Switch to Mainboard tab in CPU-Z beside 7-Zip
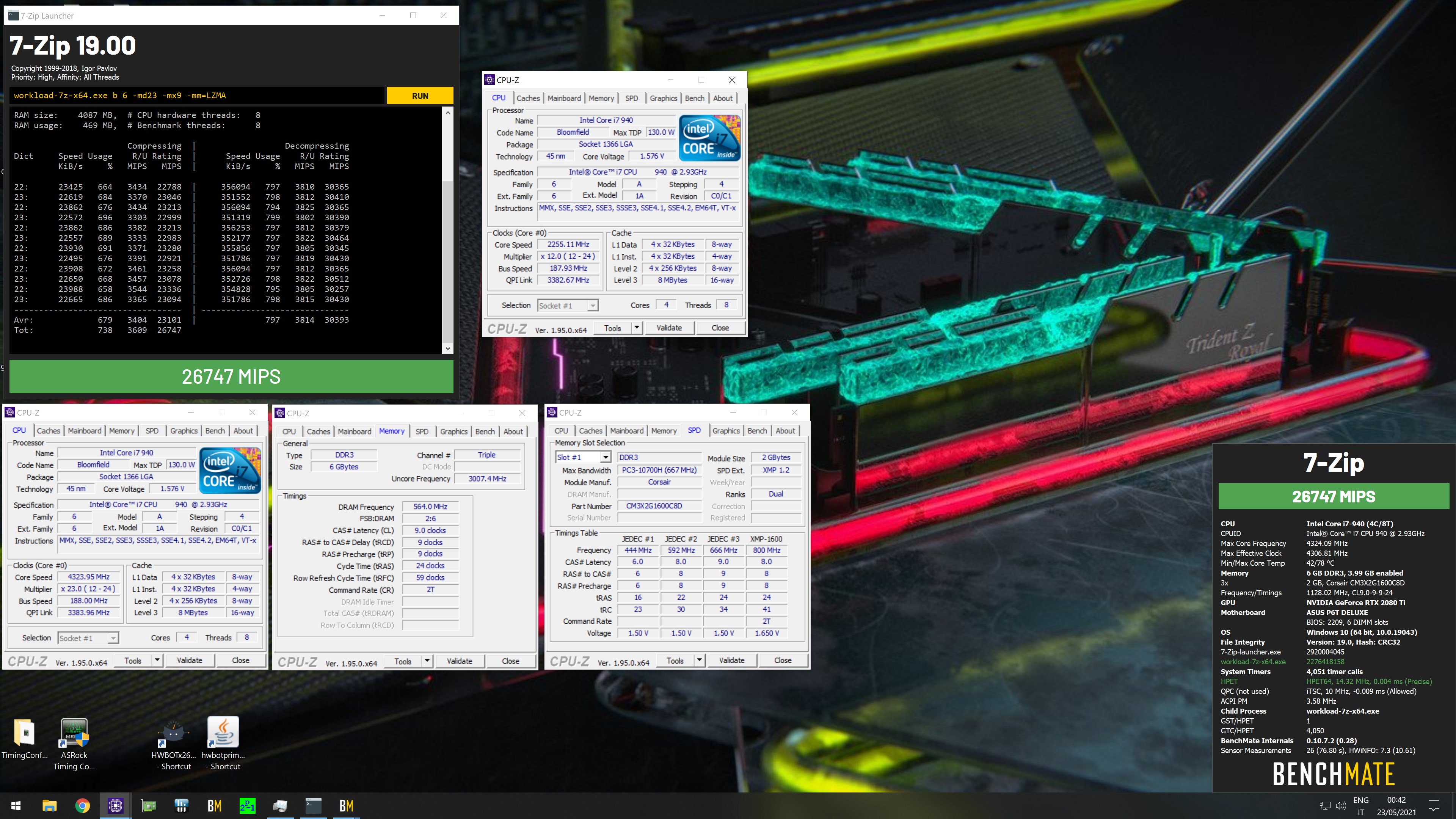This screenshot has height=819, width=1456. click(564, 98)
